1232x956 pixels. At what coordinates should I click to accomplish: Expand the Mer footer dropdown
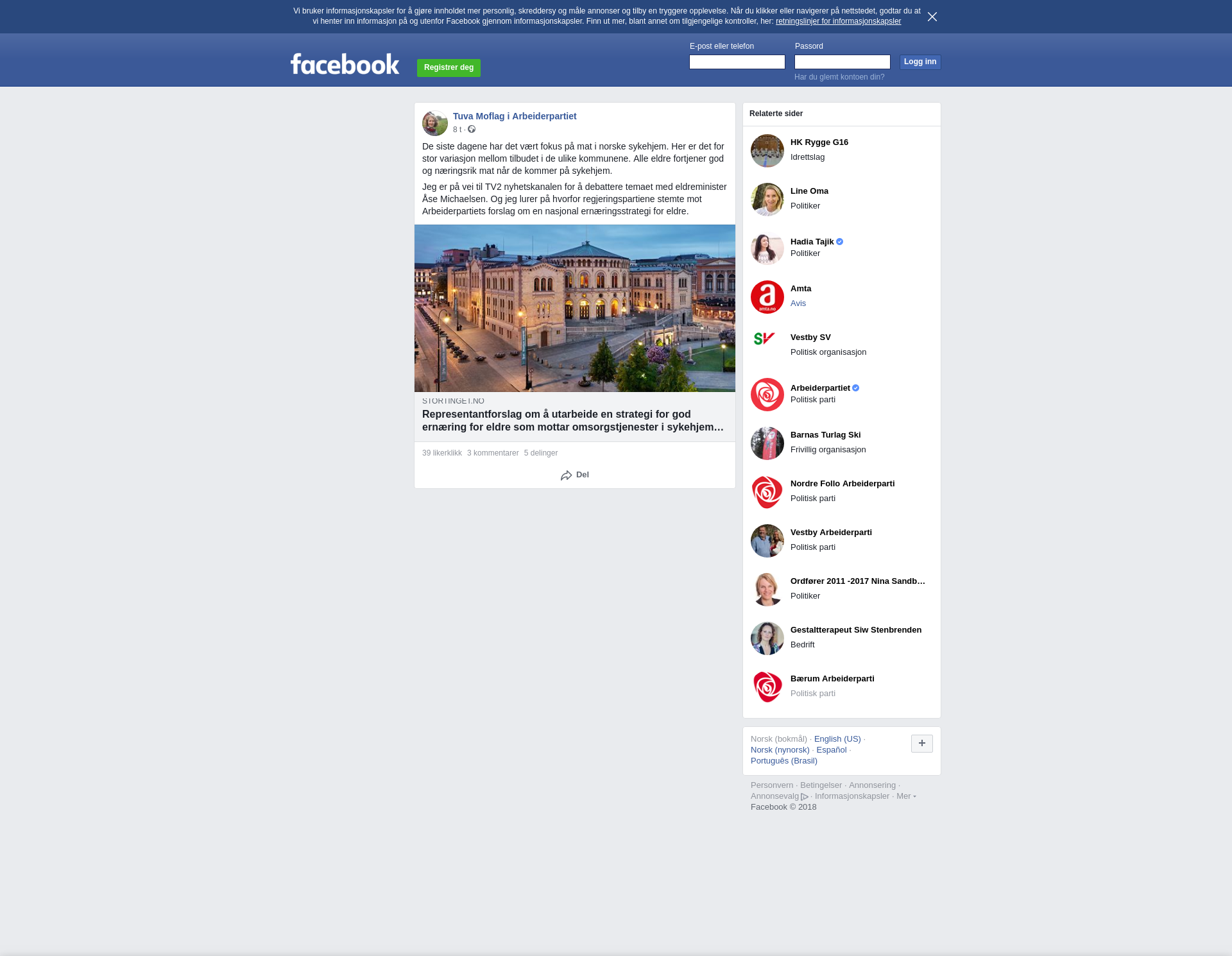906,796
